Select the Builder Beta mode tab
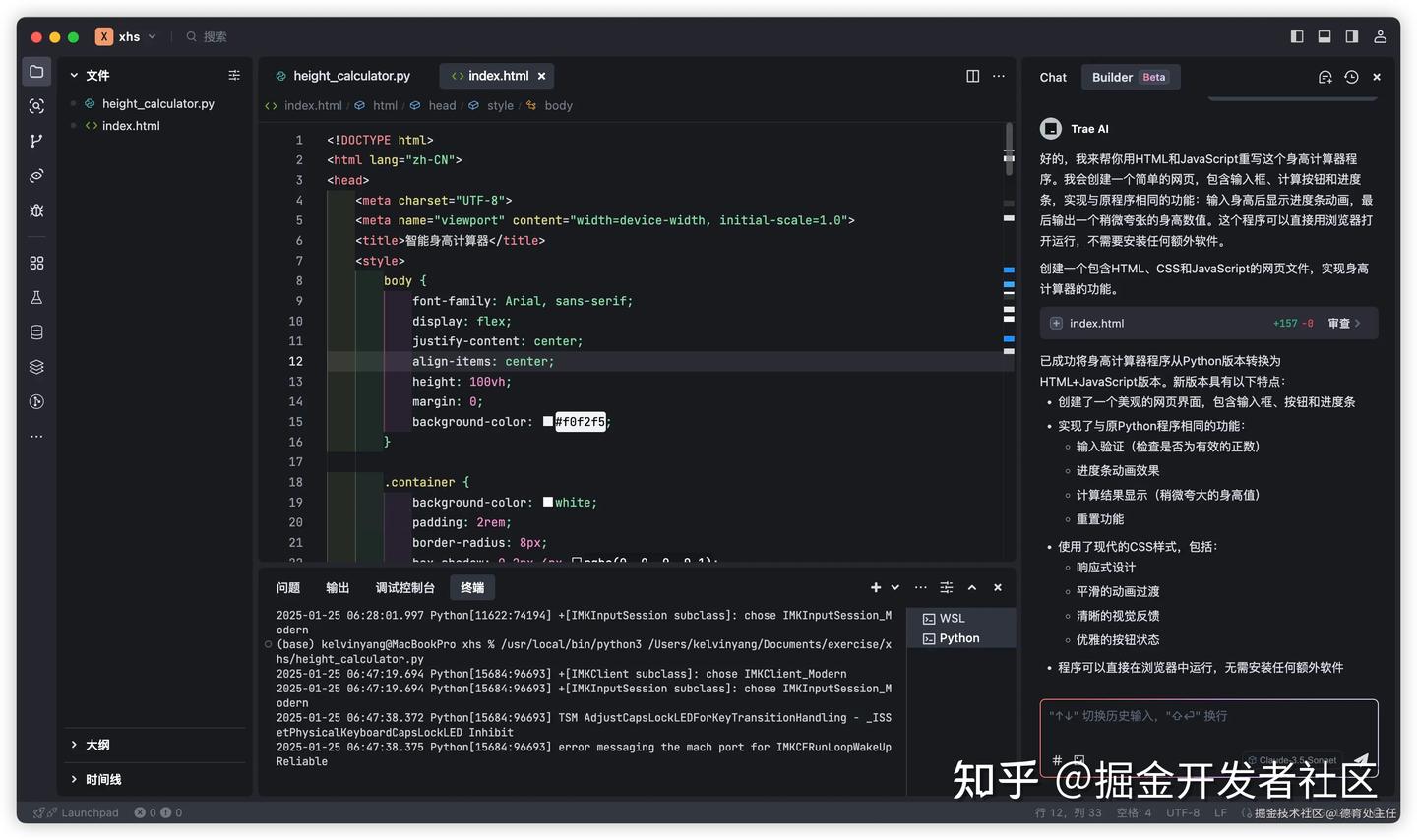The width and height of the screenshot is (1417, 840). 1130,77
